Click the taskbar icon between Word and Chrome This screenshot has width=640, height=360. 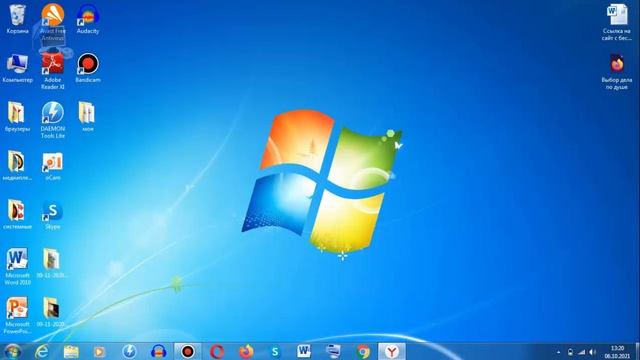point(333,351)
